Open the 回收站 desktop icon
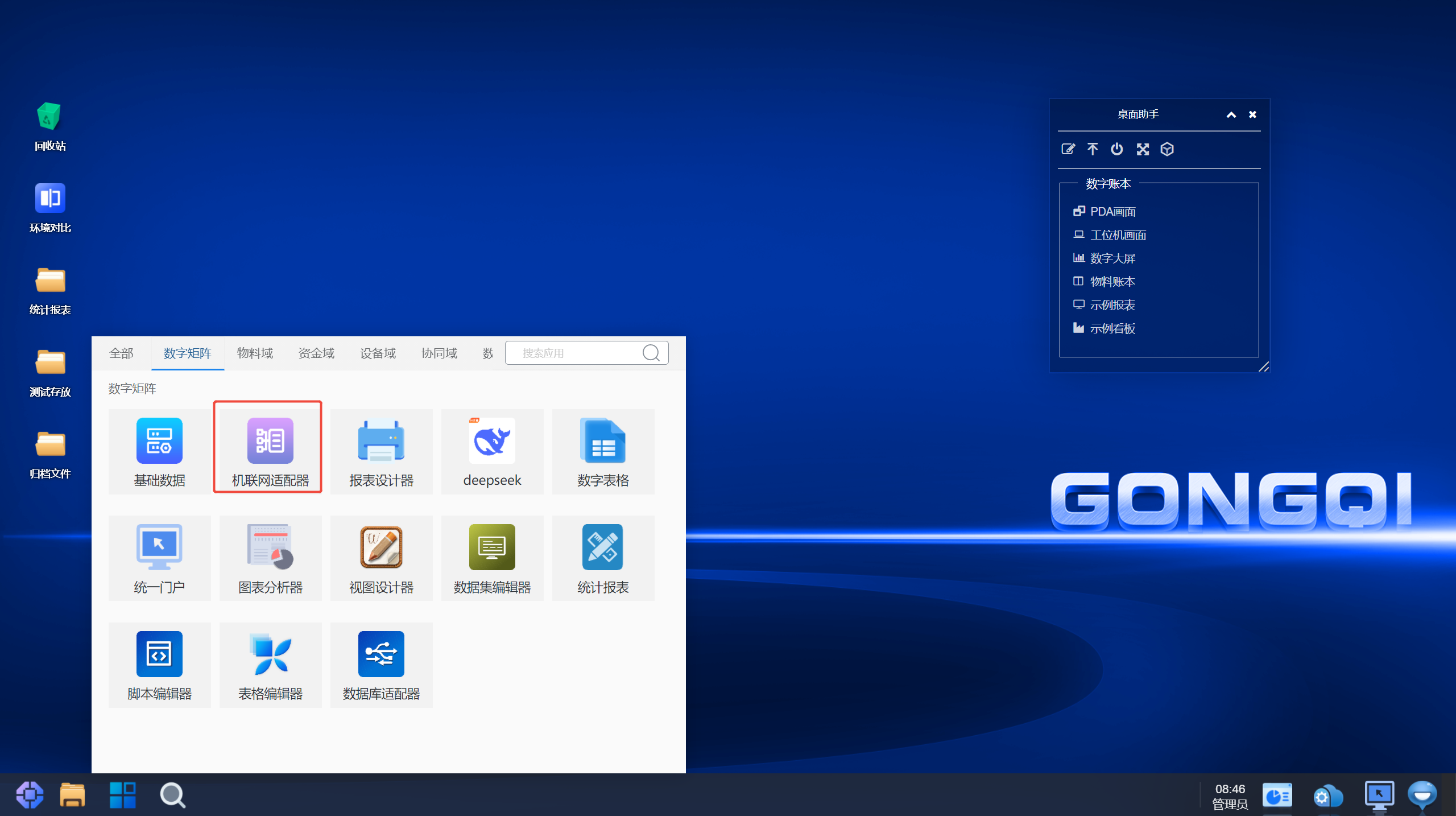This screenshot has width=1456, height=816. tap(50, 126)
